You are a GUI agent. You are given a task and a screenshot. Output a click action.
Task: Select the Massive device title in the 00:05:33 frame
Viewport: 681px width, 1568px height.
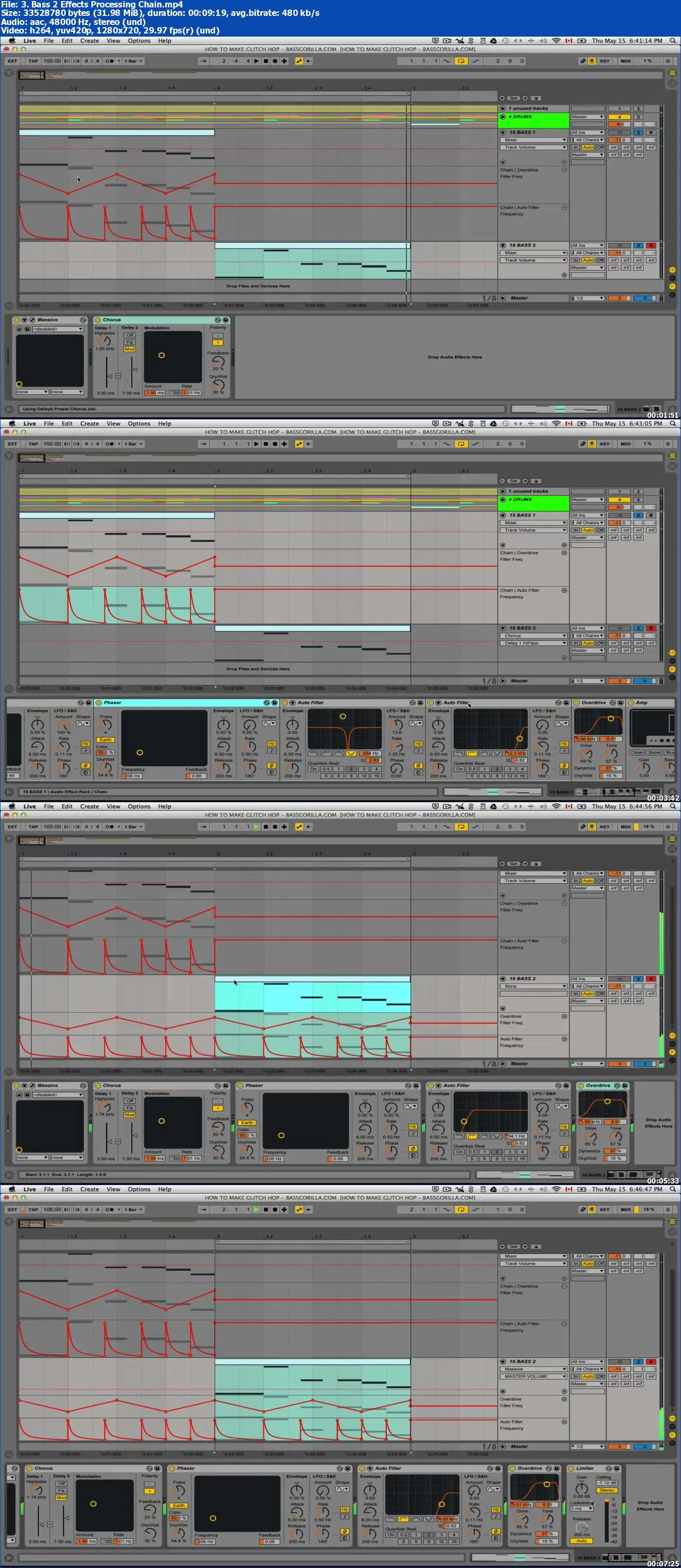(47, 1085)
